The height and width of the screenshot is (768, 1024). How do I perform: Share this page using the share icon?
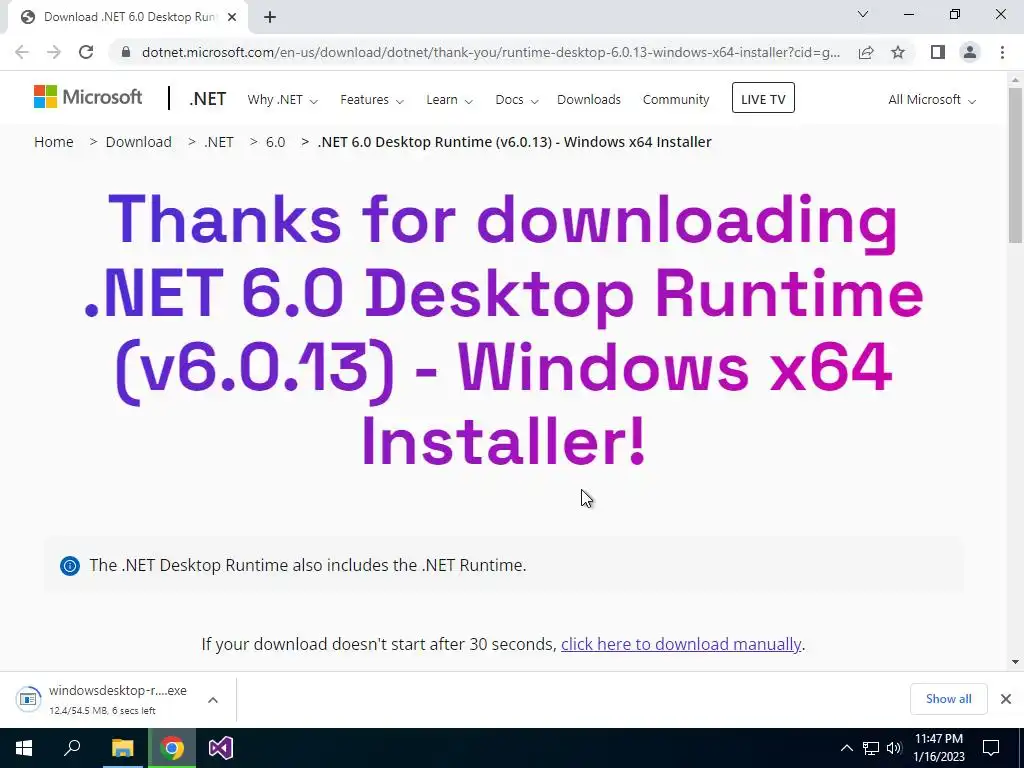tap(866, 52)
